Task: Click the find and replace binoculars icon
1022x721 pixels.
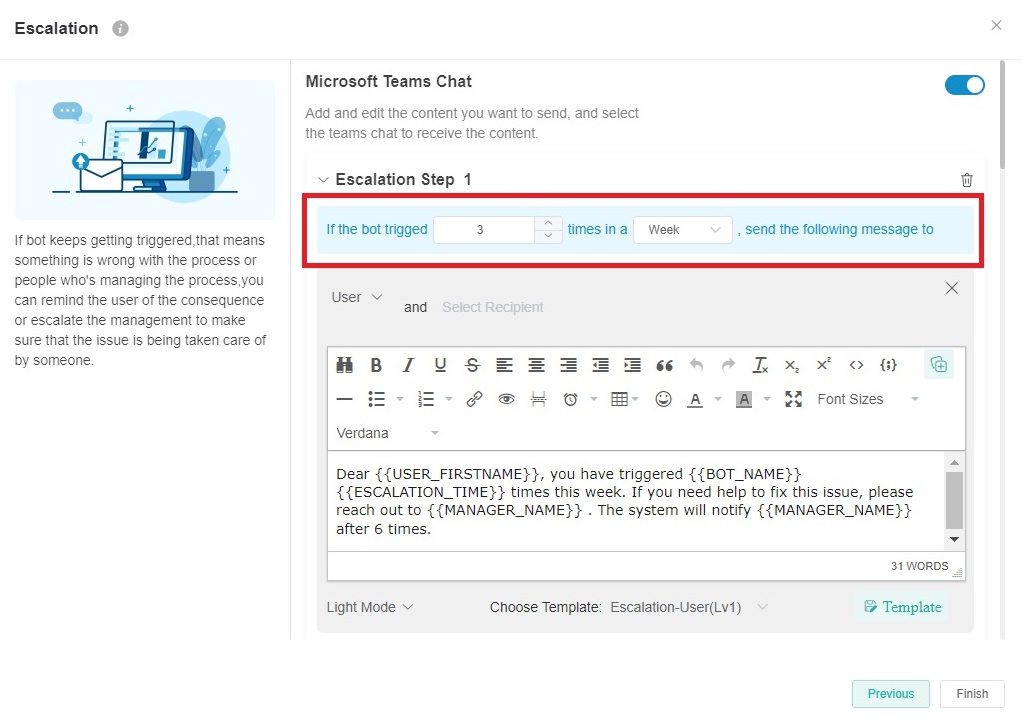Action: 345,365
